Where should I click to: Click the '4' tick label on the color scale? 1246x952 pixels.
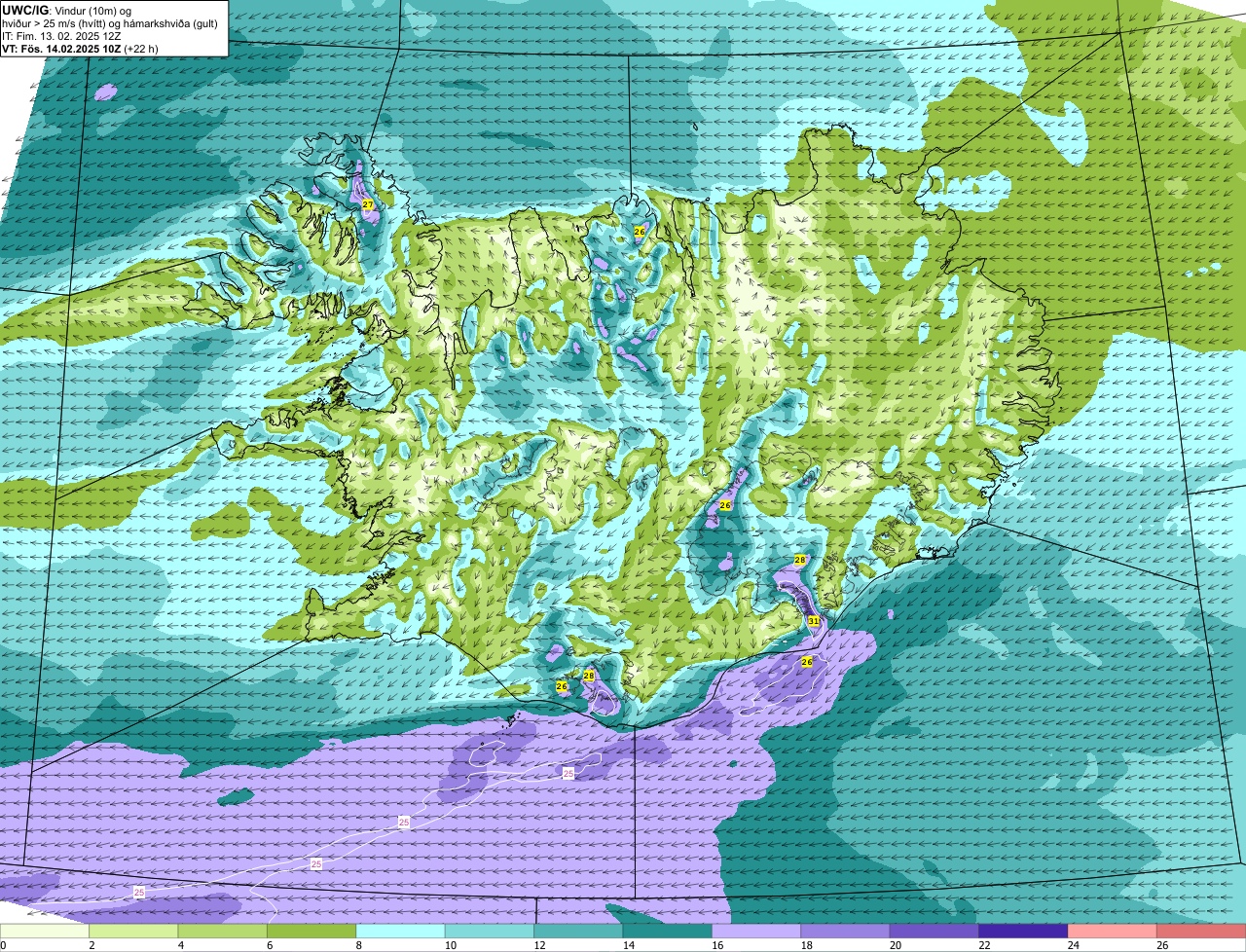pyautogui.click(x=180, y=945)
